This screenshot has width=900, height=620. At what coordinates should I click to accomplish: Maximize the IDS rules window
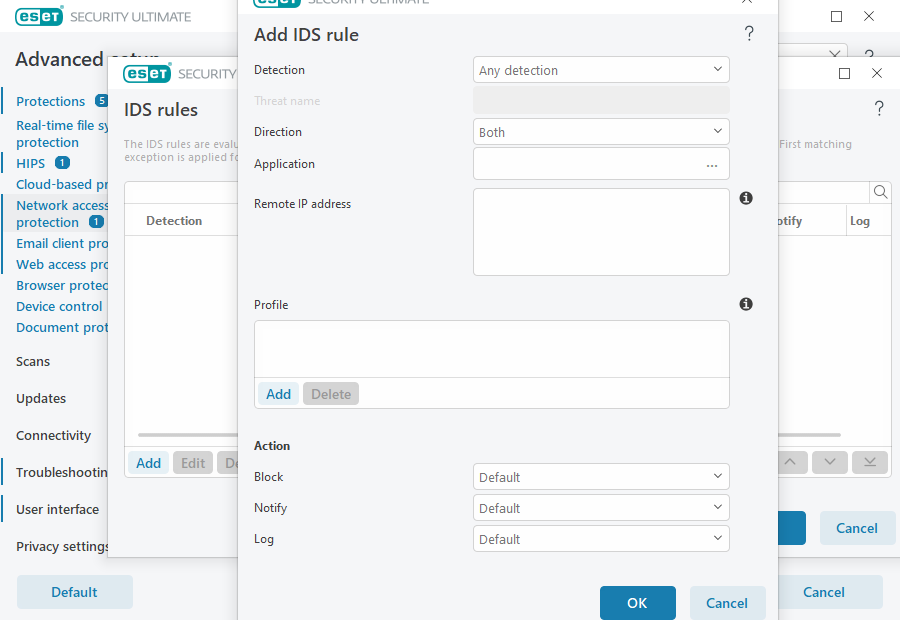[x=844, y=73]
